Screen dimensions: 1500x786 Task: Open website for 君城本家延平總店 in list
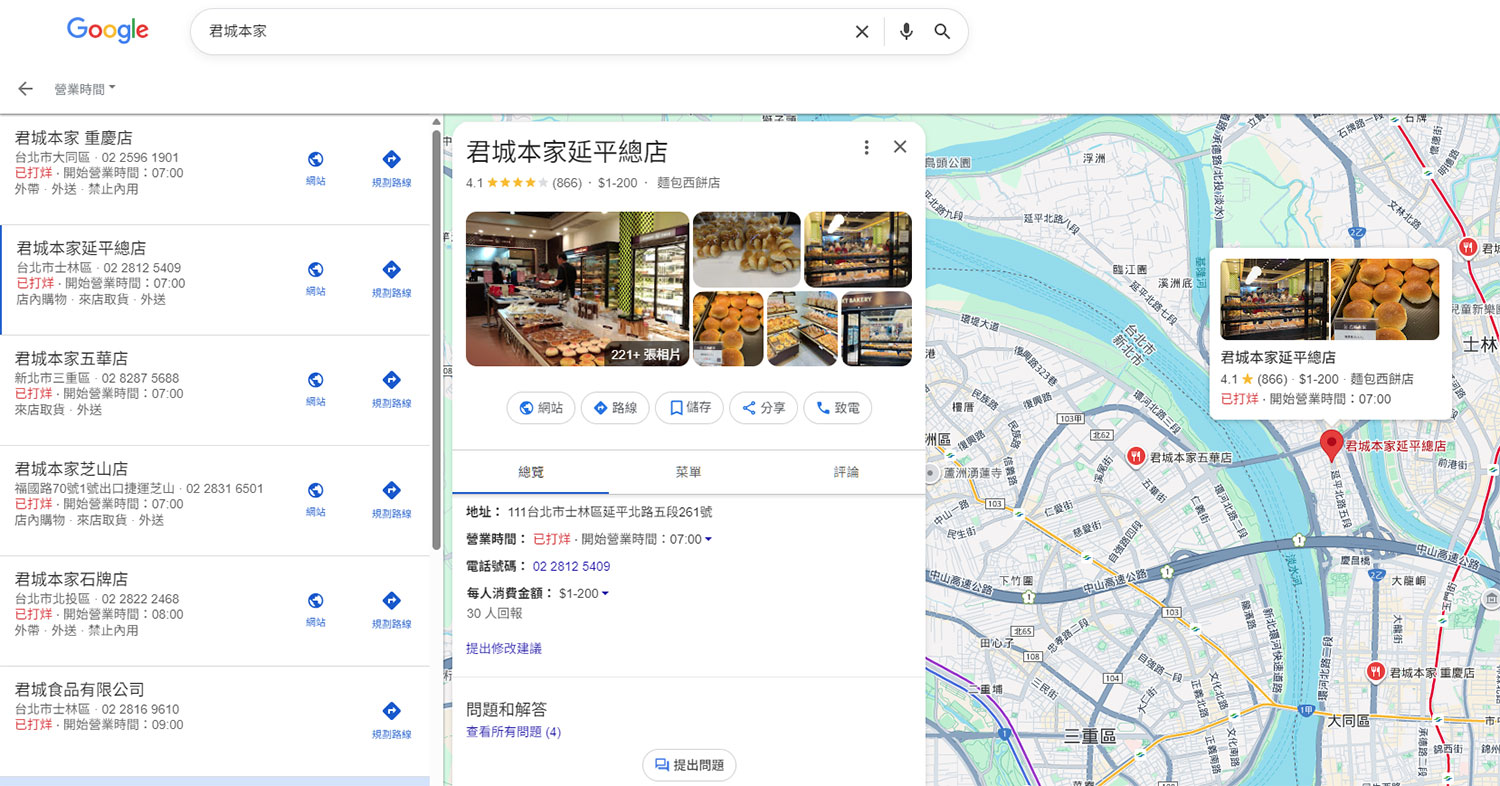tap(316, 279)
